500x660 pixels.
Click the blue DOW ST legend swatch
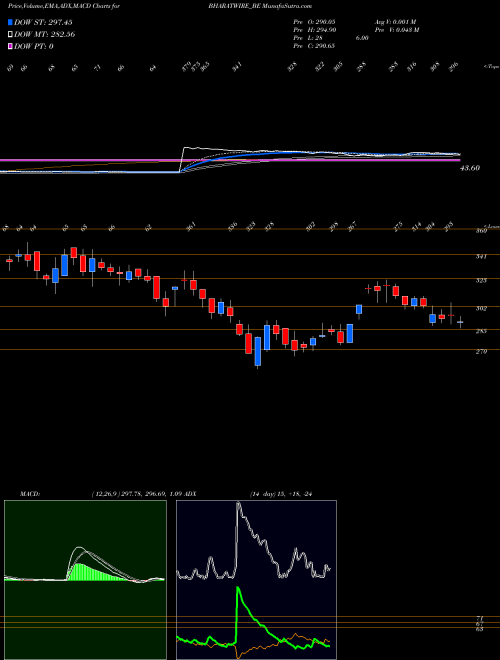pos(11,22)
